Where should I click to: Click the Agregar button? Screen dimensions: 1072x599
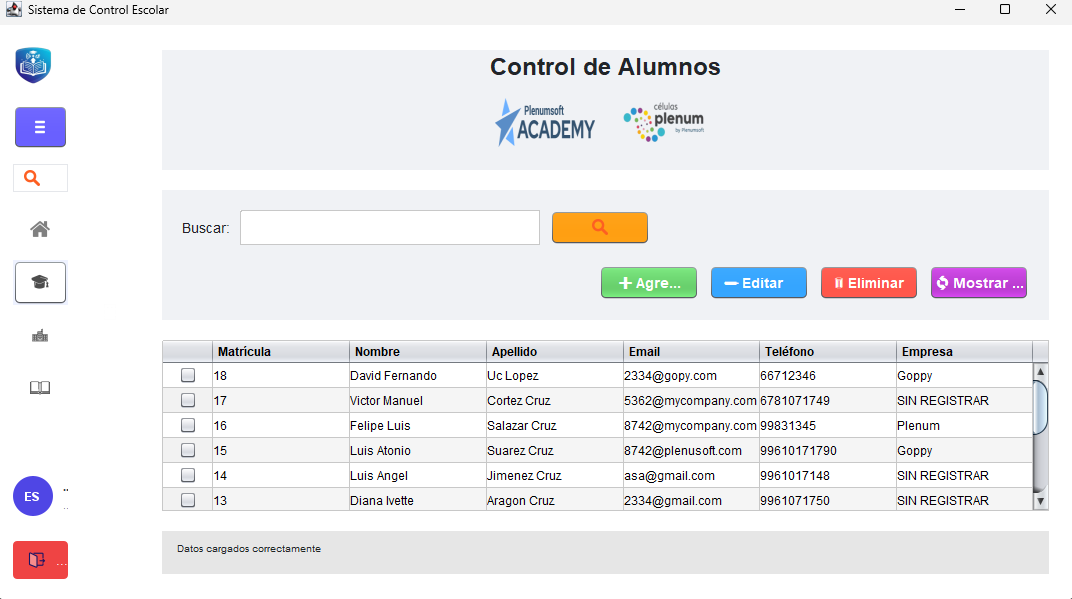pyautogui.click(x=648, y=282)
